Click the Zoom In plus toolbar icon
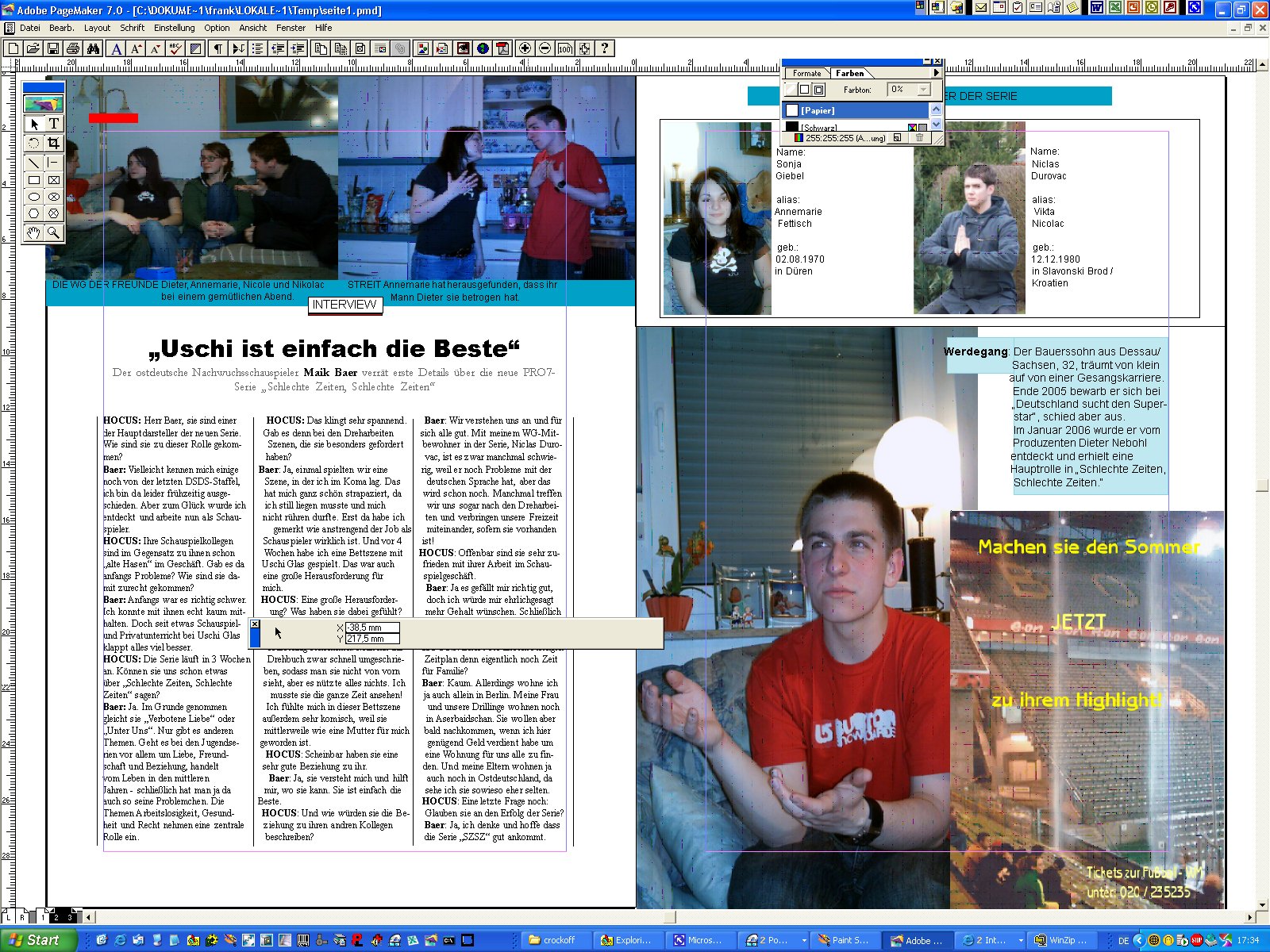1270x952 pixels. coord(525,48)
